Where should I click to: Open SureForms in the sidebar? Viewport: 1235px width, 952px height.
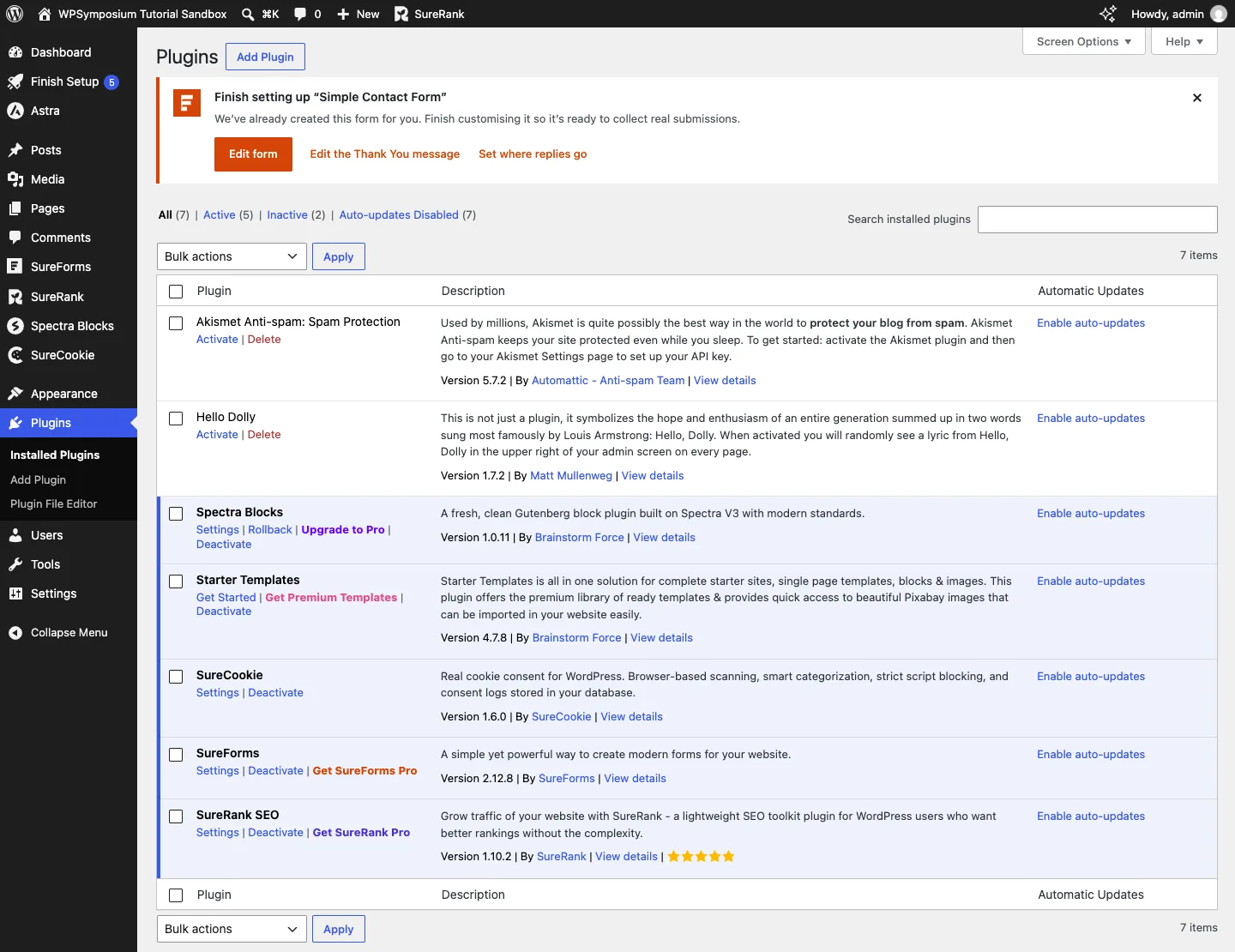(69, 267)
